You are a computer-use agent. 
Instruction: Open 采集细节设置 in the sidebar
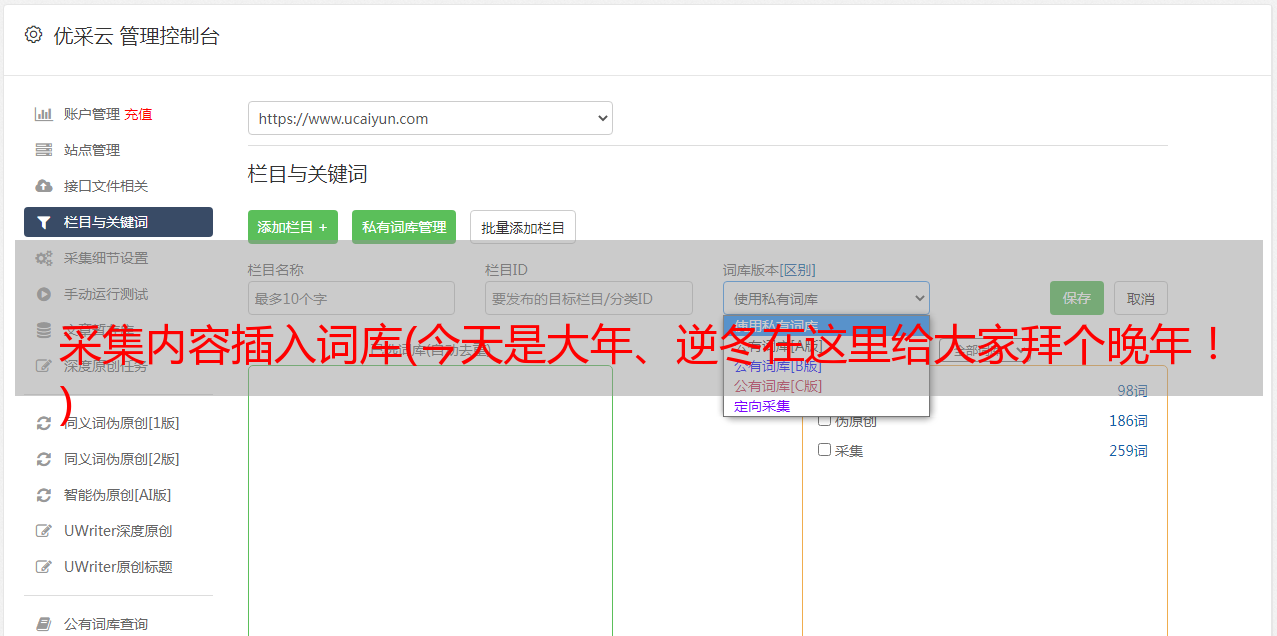(x=106, y=258)
